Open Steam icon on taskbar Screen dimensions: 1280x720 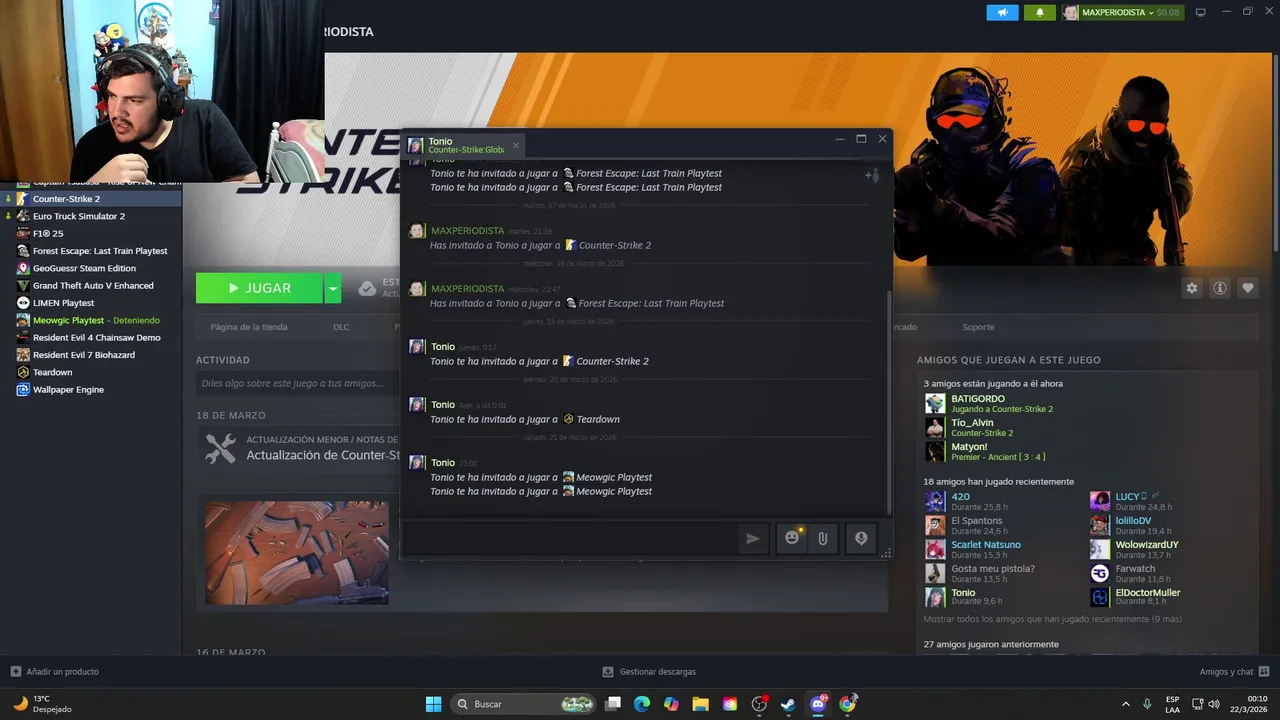point(788,704)
